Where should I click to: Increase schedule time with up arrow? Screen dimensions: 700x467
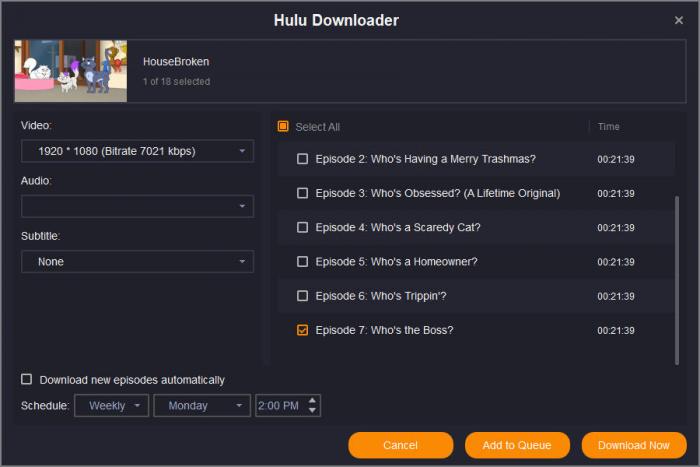pos(312,400)
